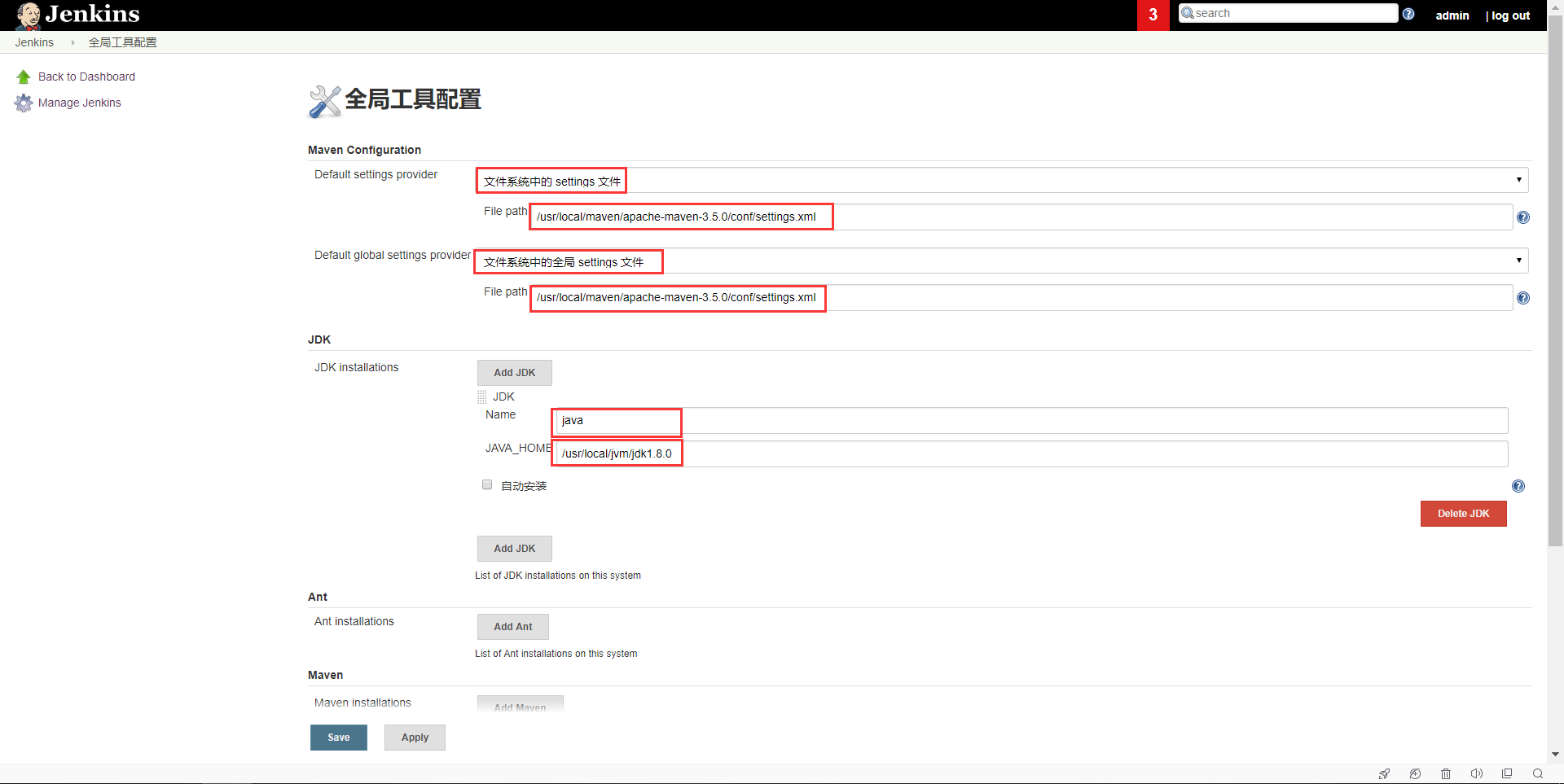Click the Jenkins title text in the header
This screenshot has width=1564, height=784.
[92, 14]
